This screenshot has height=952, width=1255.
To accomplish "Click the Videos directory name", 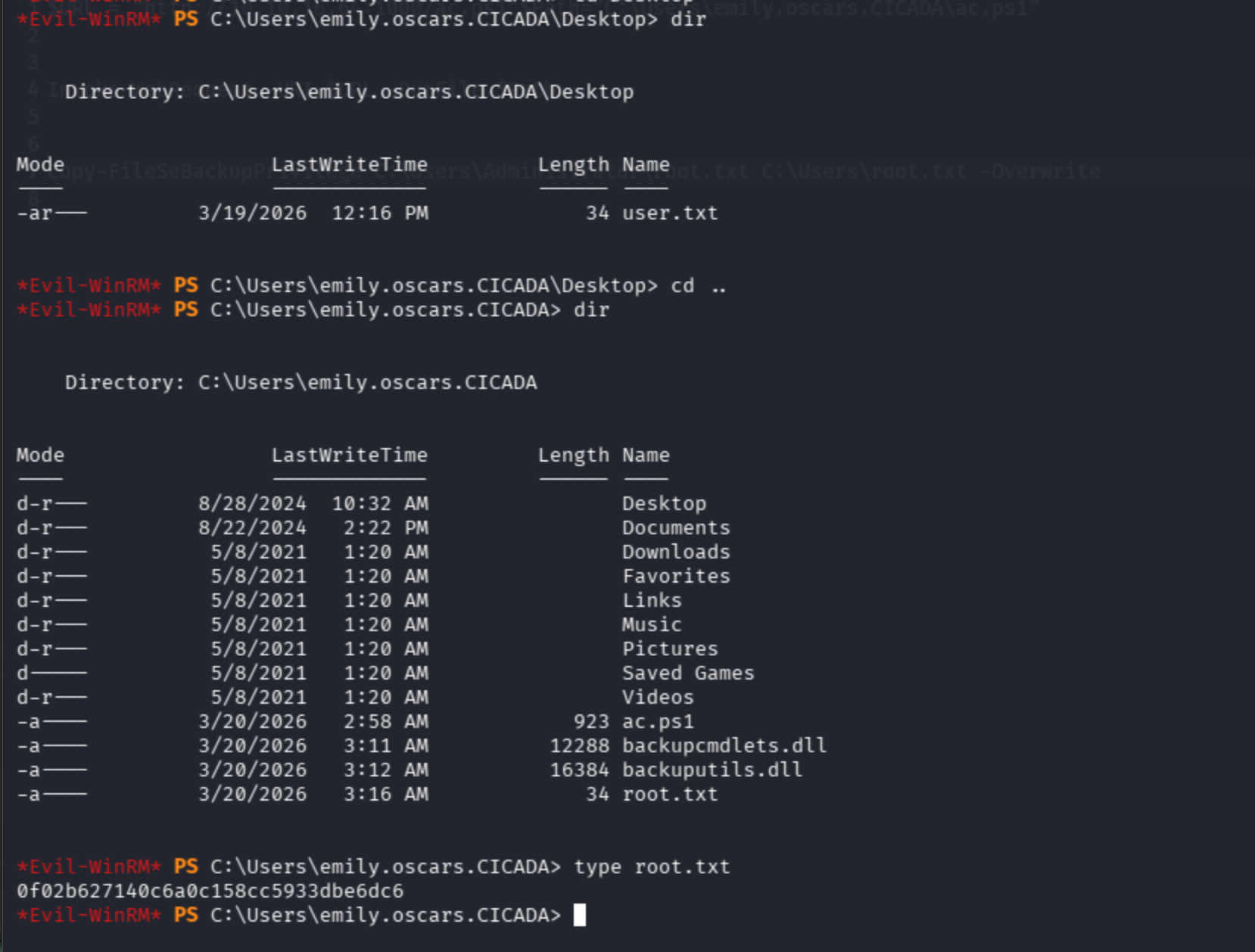I will pos(657,697).
